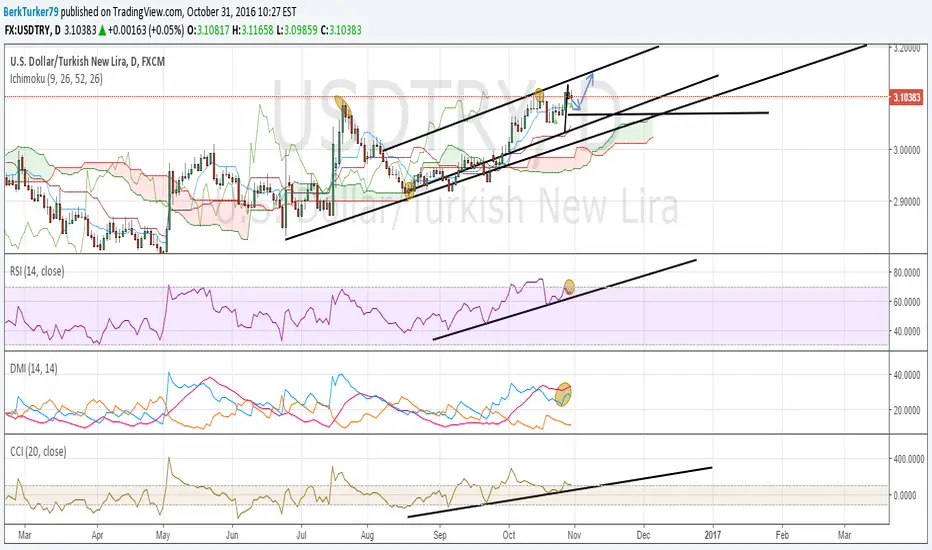Click the 20.0000 DMI axis label
This screenshot has height=550, width=932.
(x=908, y=410)
